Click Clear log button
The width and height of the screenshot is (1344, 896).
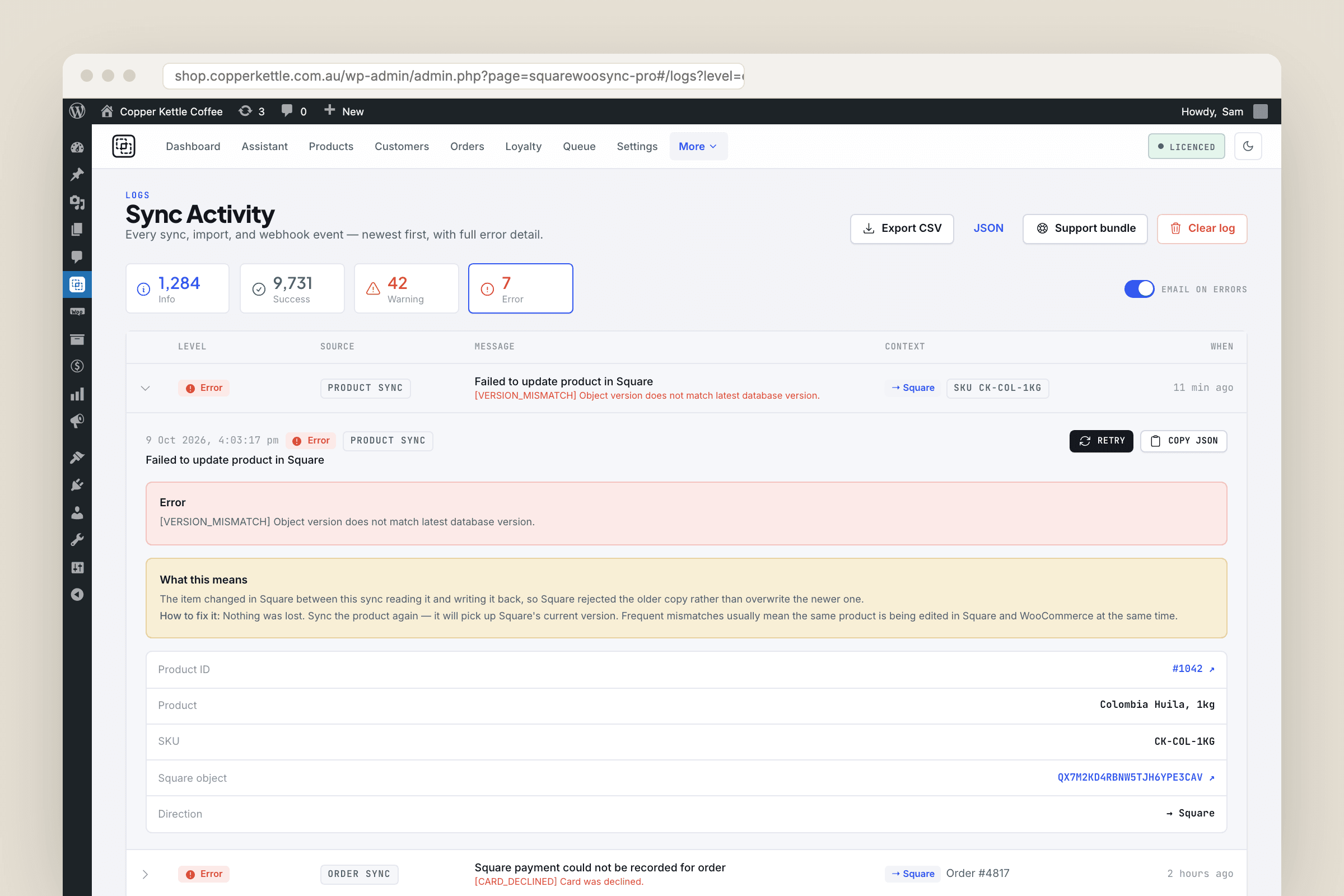[x=1202, y=228]
